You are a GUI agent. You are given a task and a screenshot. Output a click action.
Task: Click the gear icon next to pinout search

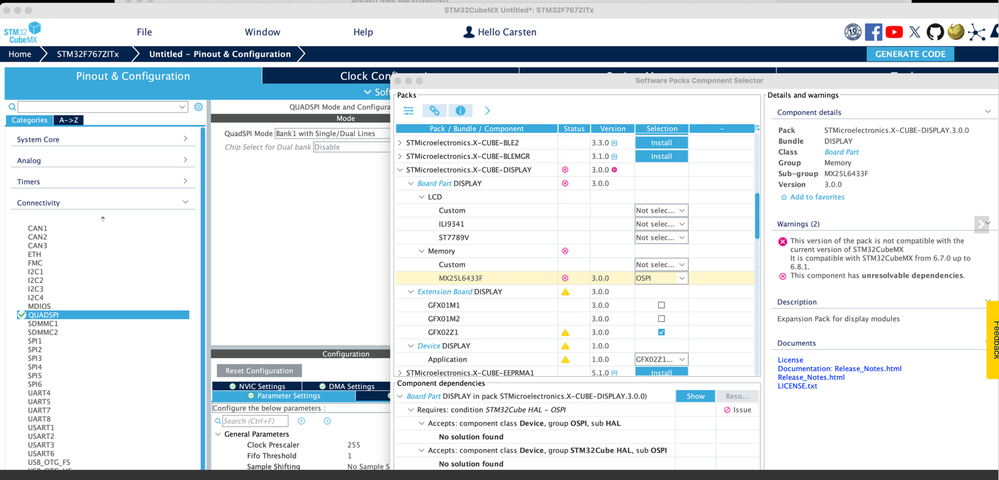click(198, 106)
